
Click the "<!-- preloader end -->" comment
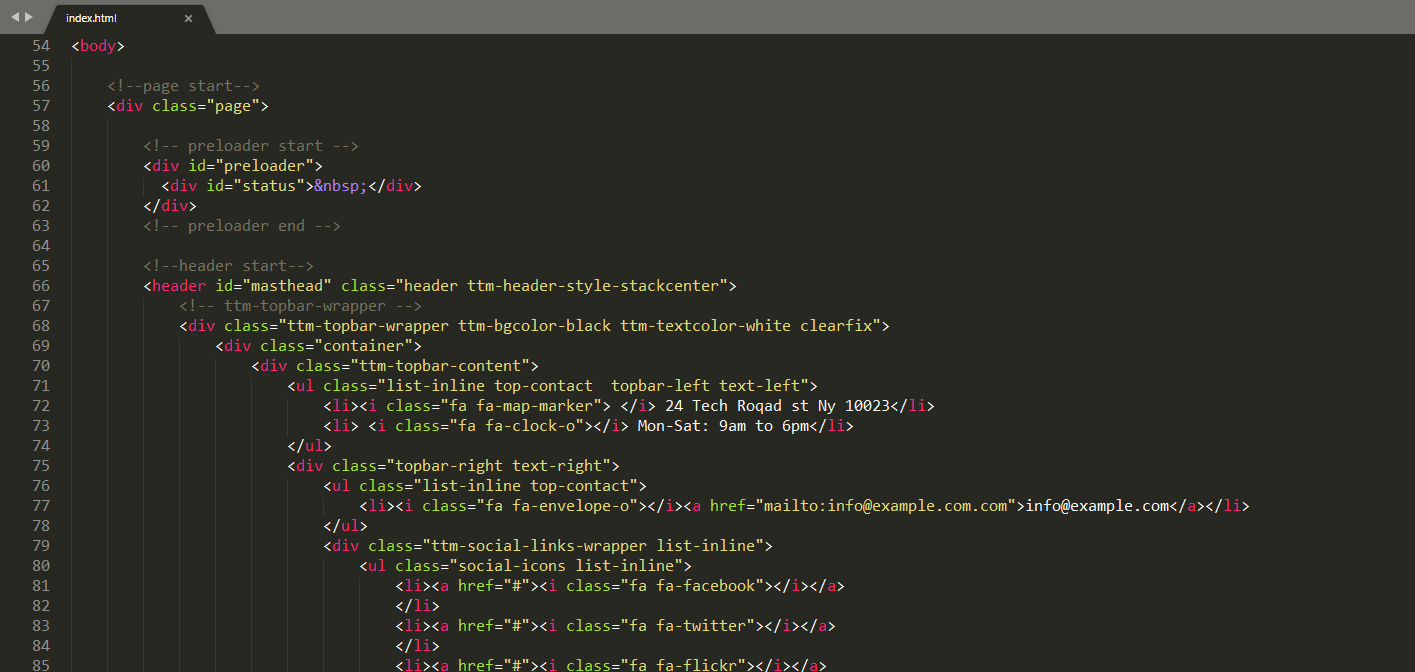(242, 226)
